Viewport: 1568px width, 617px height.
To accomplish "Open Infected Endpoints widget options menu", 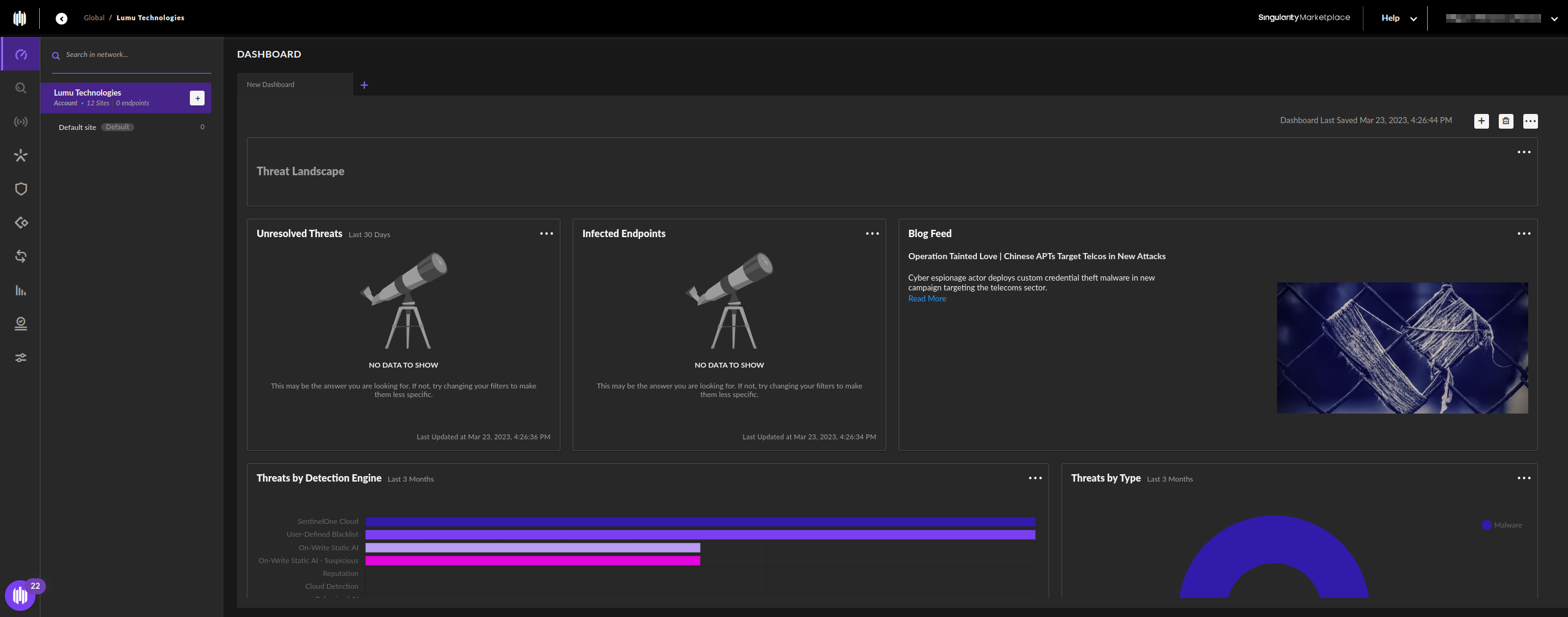I will (x=872, y=233).
